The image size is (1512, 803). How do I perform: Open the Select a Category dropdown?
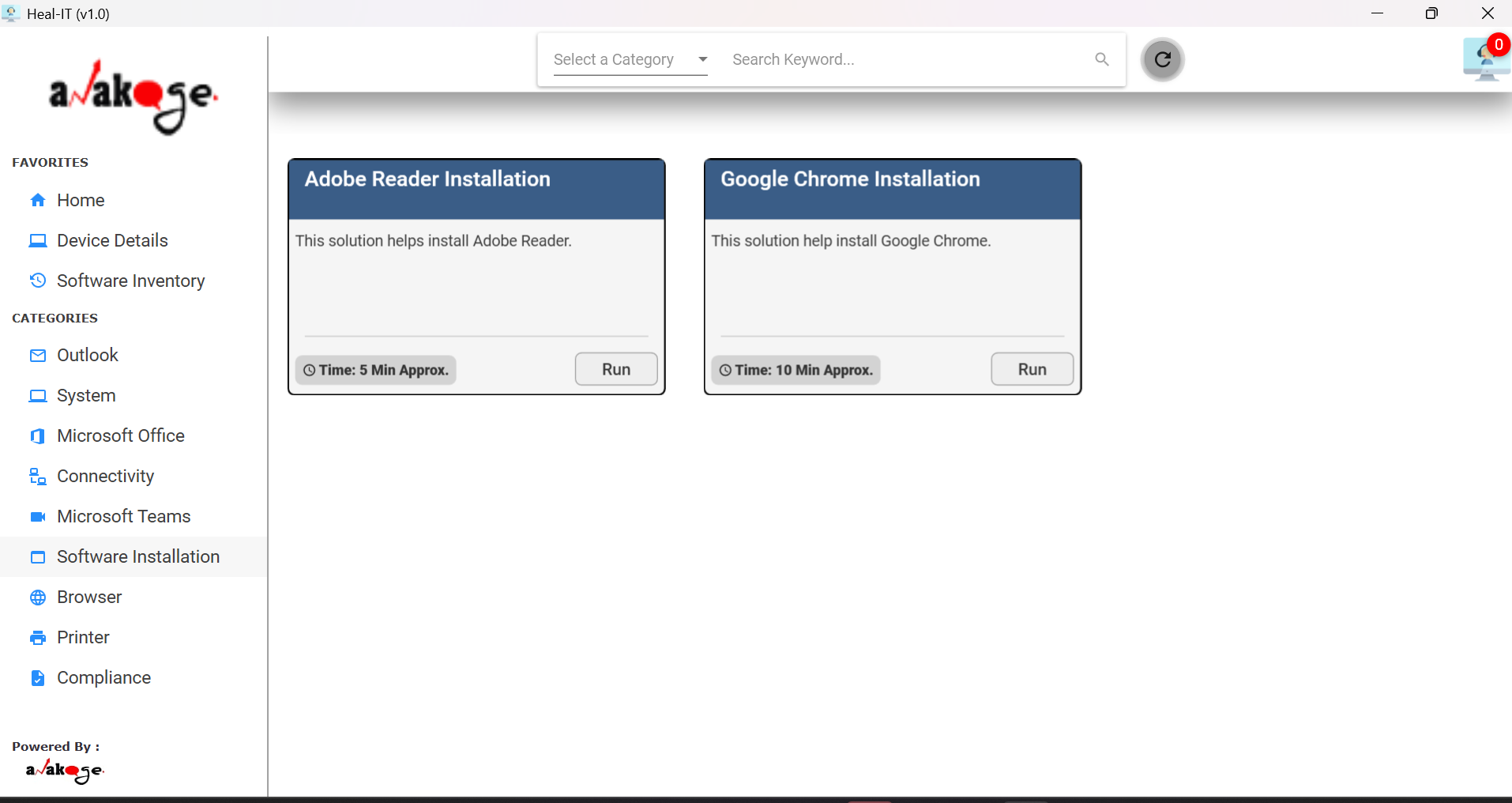630,59
